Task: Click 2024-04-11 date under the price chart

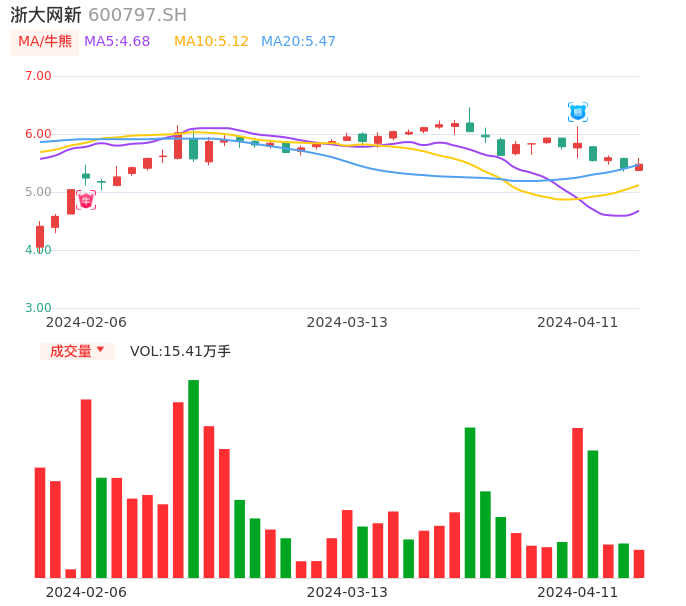Action: (578, 322)
